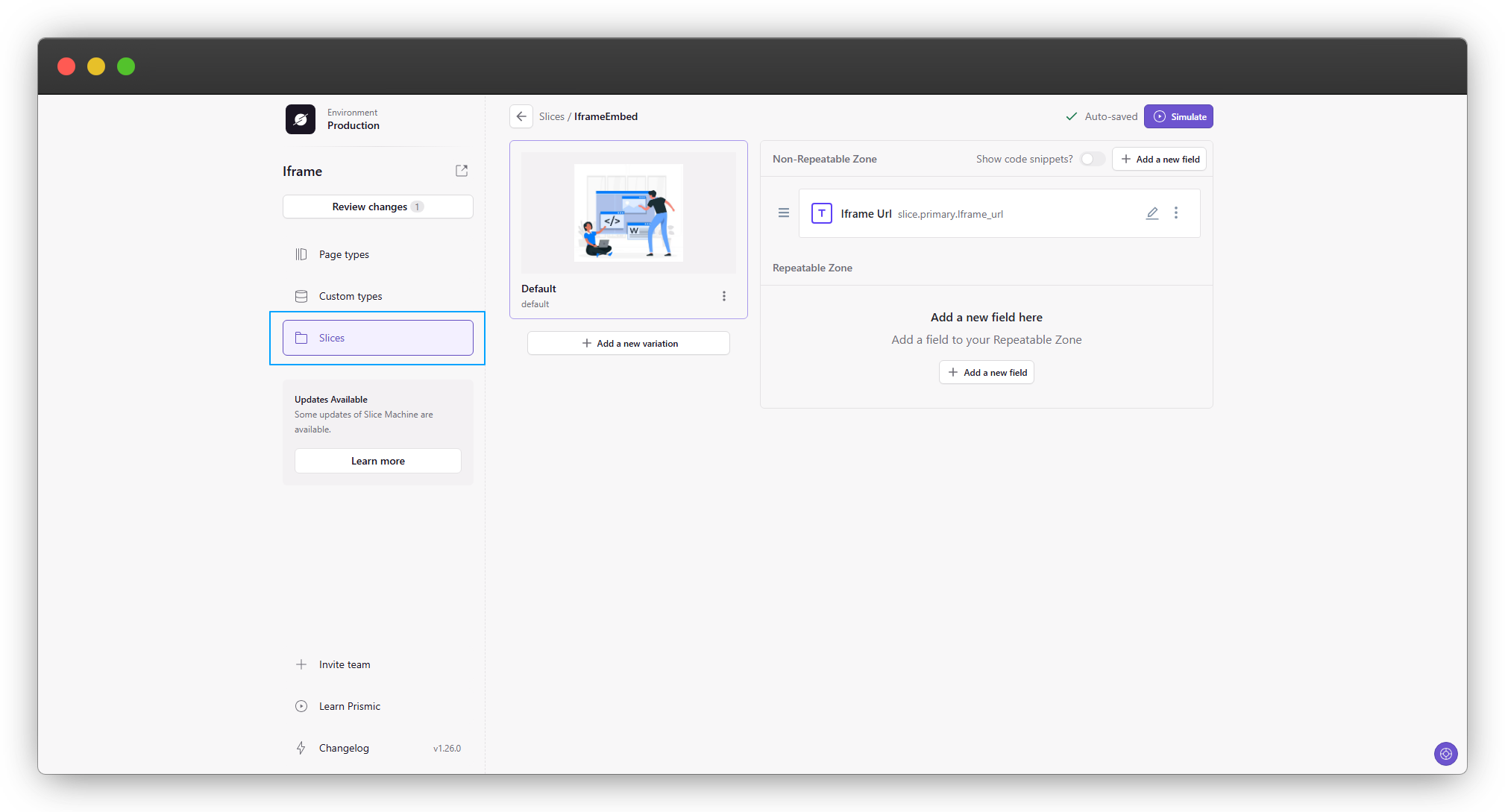This screenshot has height=812, width=1505.
Task: Click the Page types sidebar icon
Action: [301, 254]
